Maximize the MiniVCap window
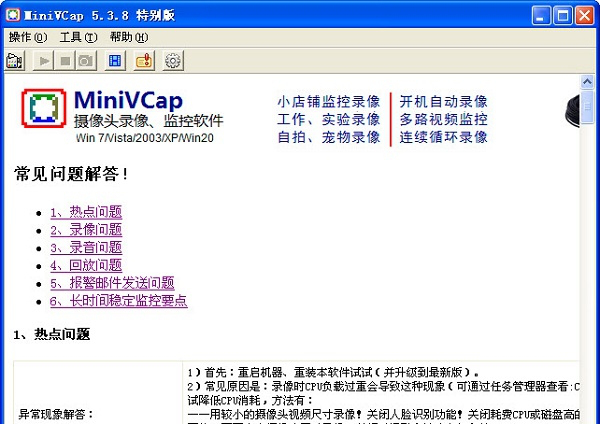This screenshot has height=440, width=600. click(563, 16)
